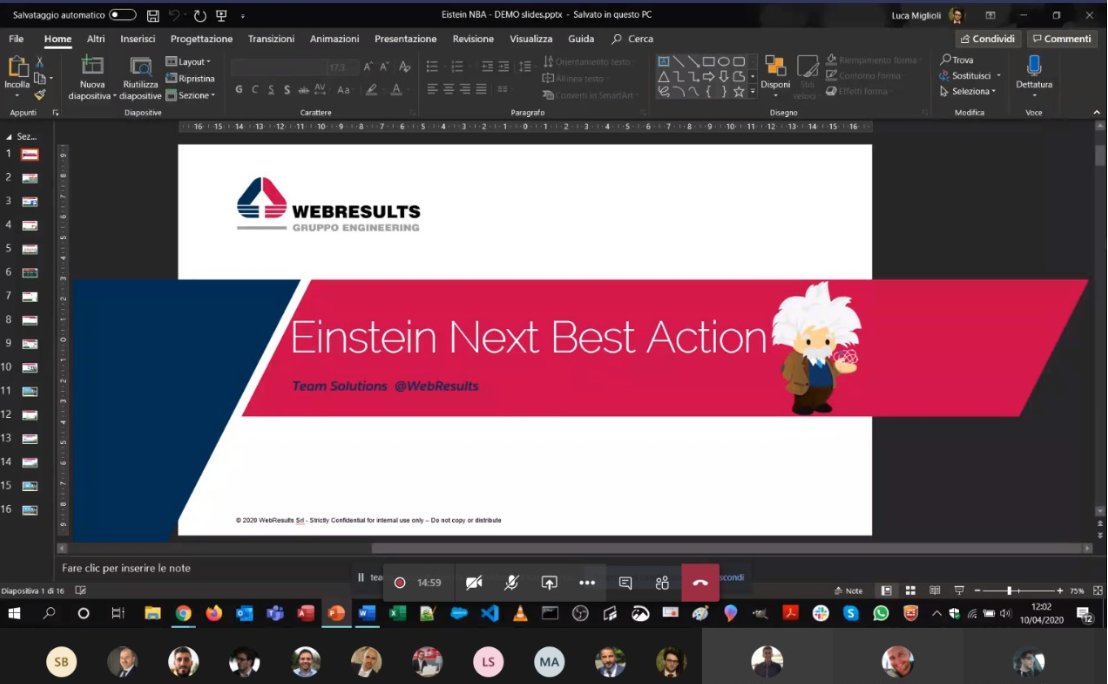Toggle bold (G) formatting

pos(239,89)
